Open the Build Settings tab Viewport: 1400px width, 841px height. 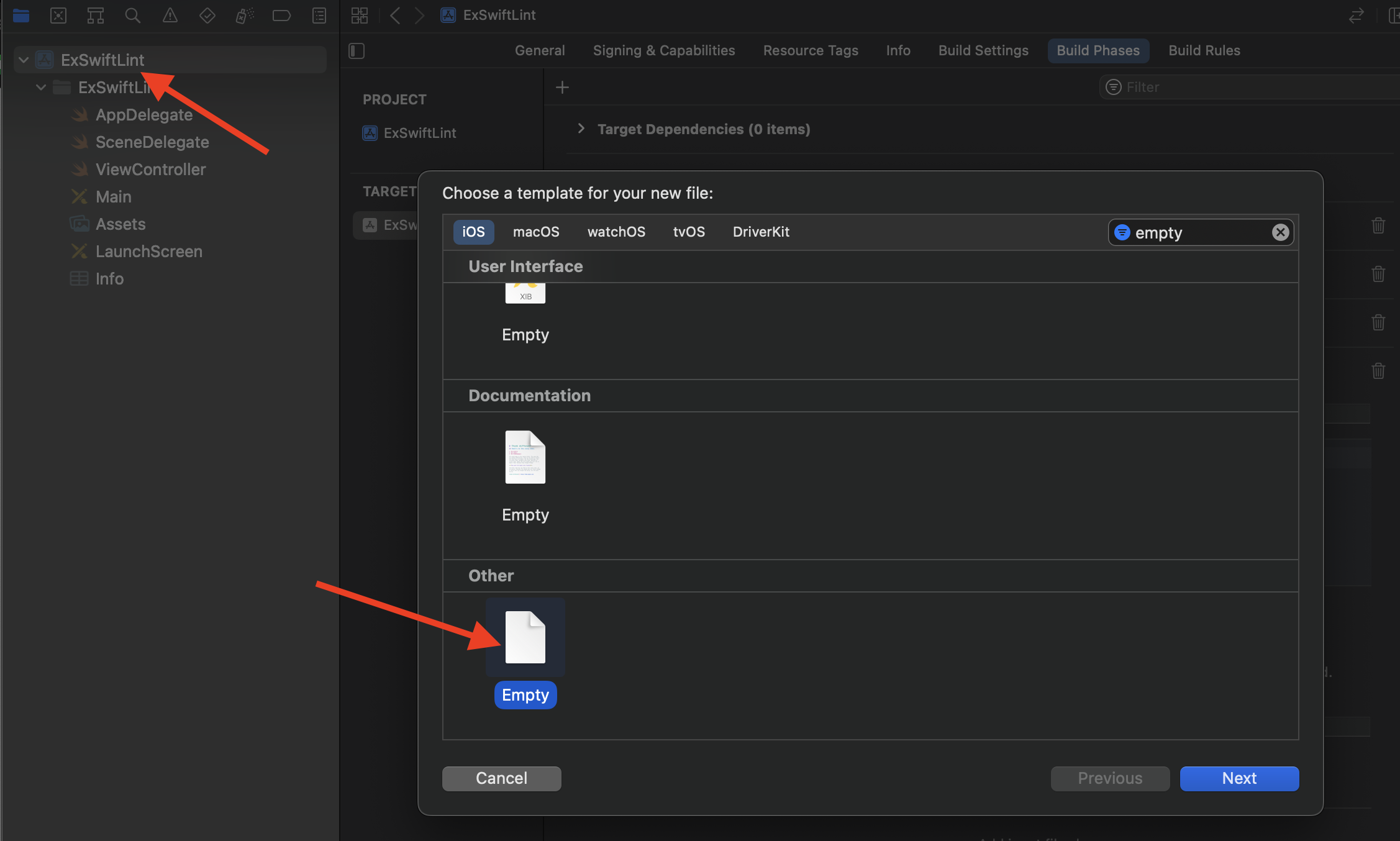983,50
